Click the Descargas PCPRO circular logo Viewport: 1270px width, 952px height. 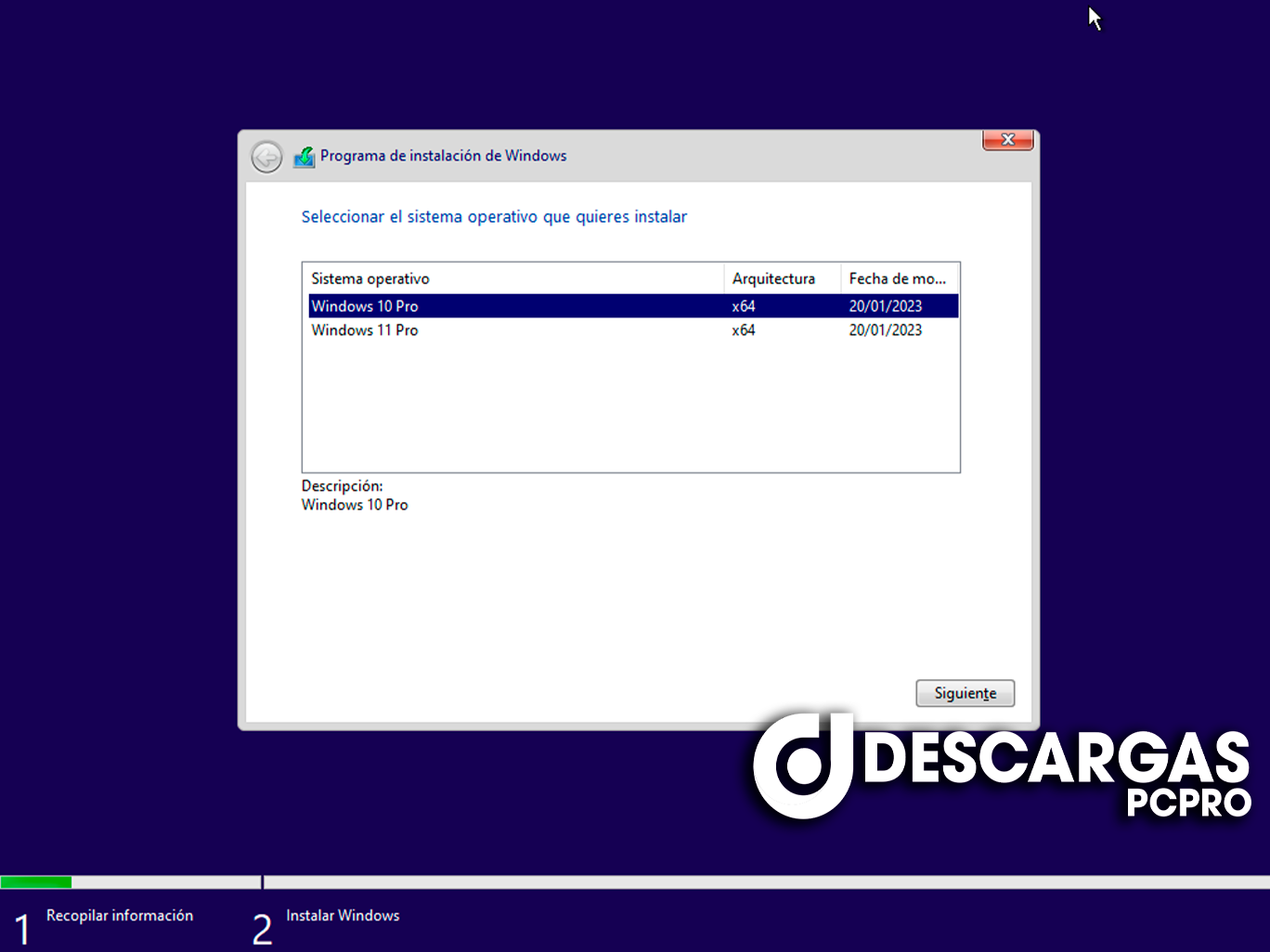tap(802, 765)
